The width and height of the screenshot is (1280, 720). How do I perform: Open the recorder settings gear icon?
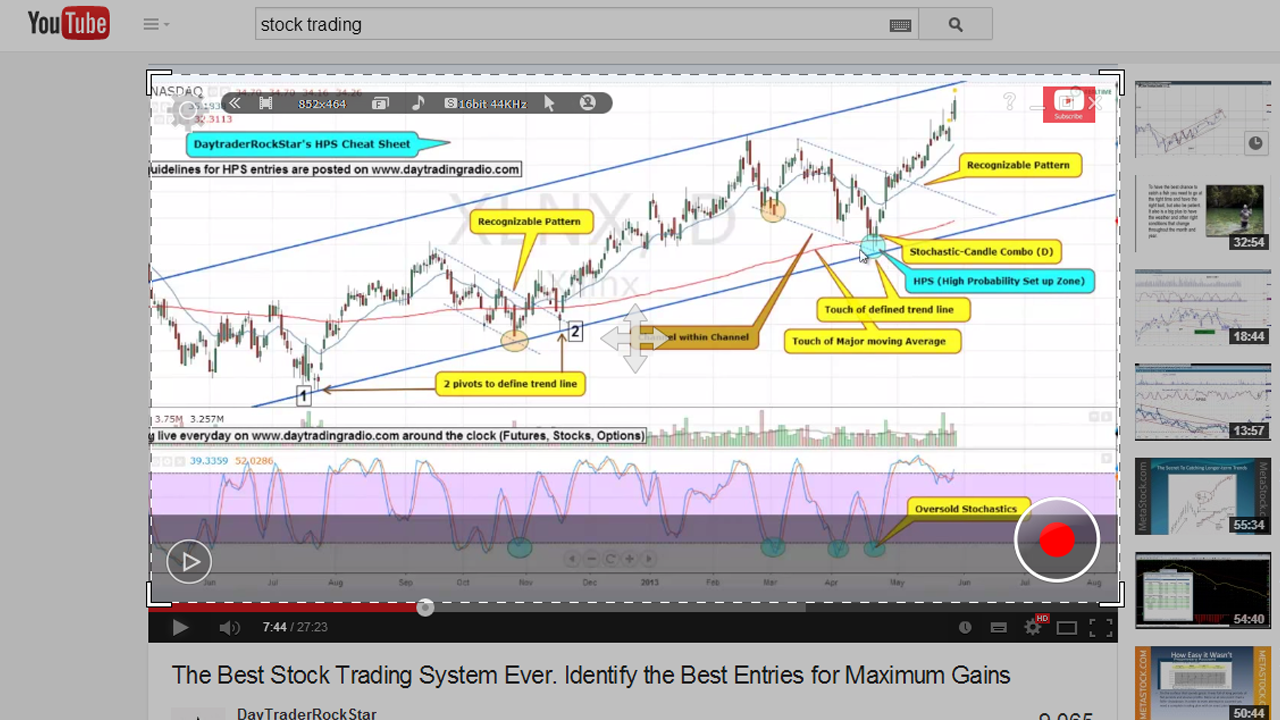187,110
